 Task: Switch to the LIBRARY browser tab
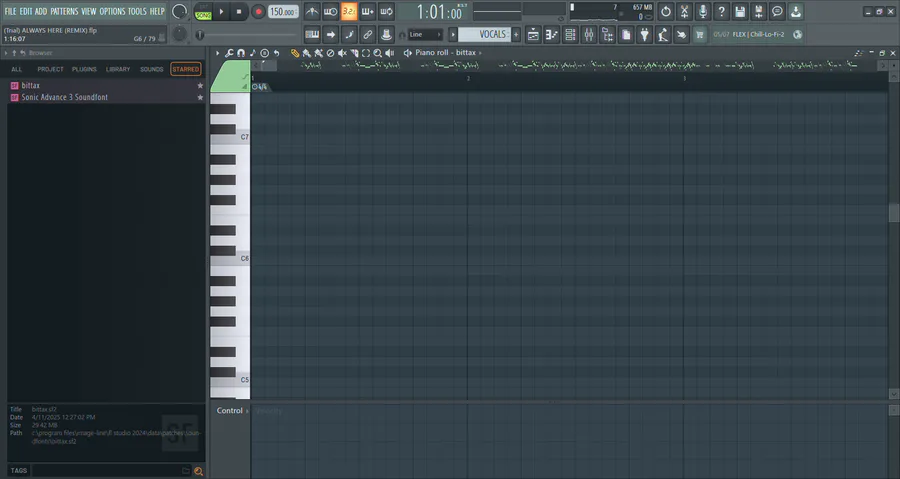click(x=118, y=69)
